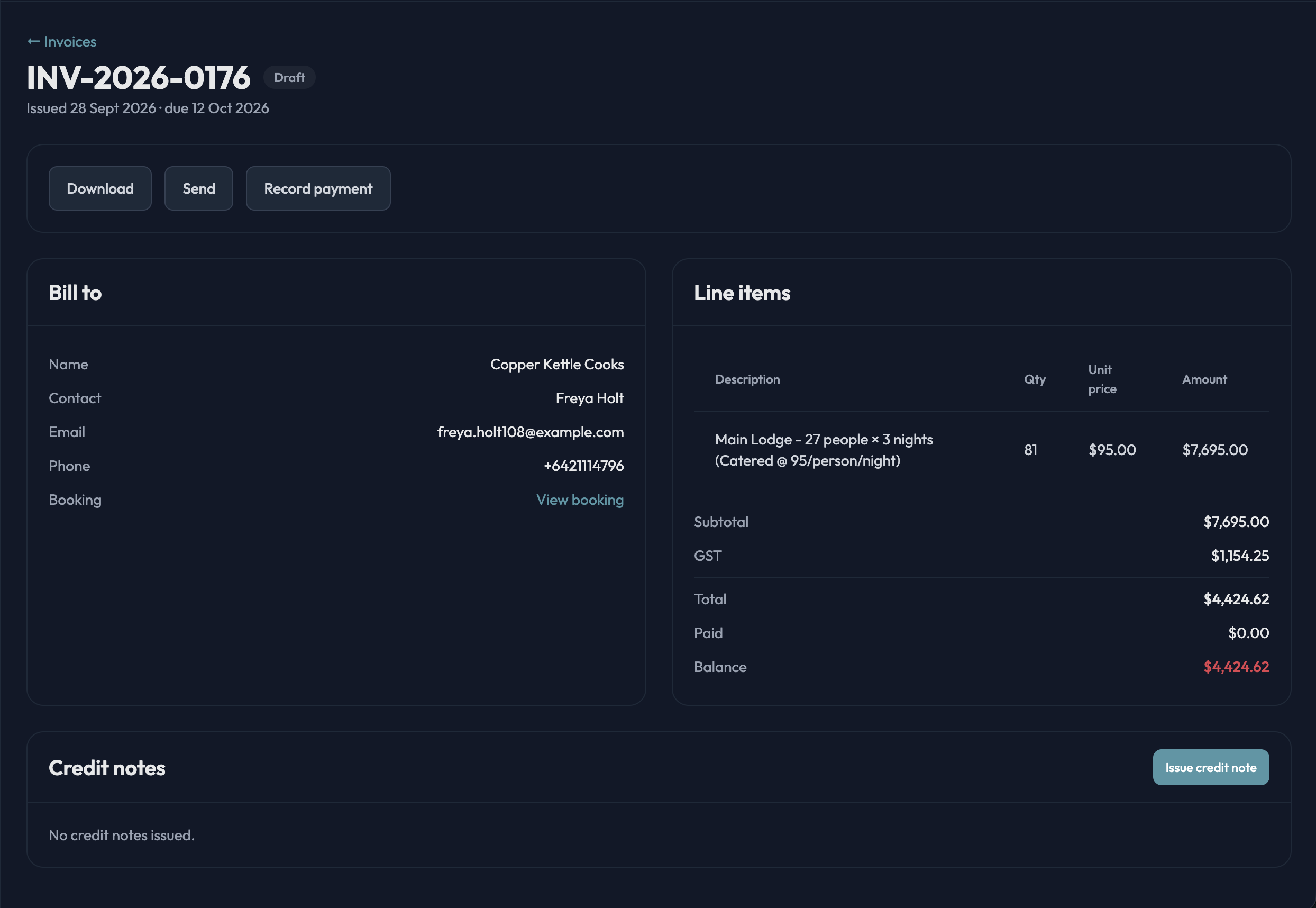
Task: Click the Main Lodge line item description
Action: pyautogui.click(x=824, y=450)
